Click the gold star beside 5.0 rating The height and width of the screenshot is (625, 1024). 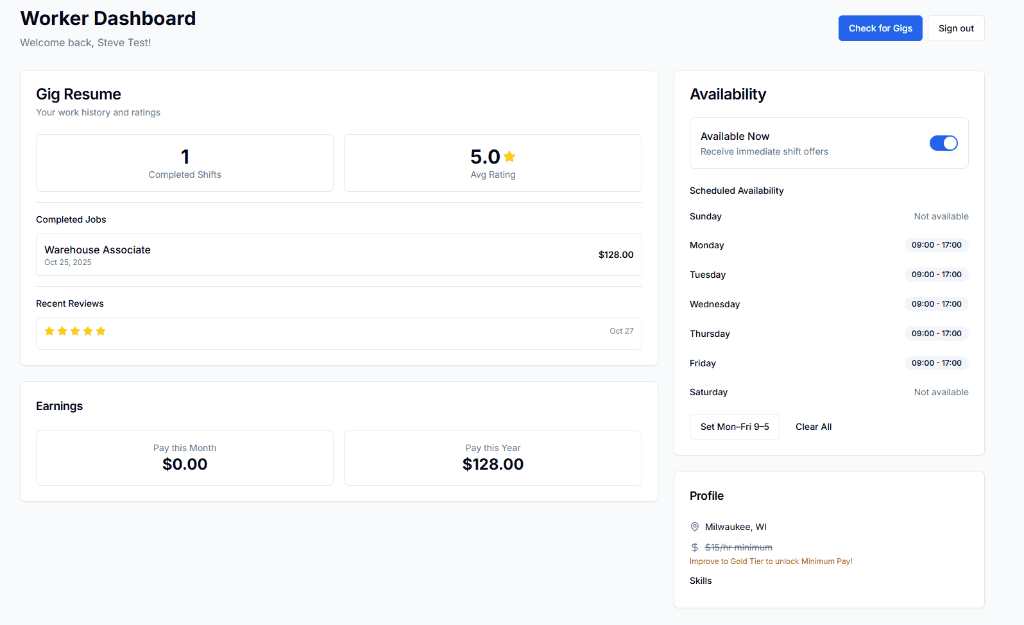(x=510, y=157)
